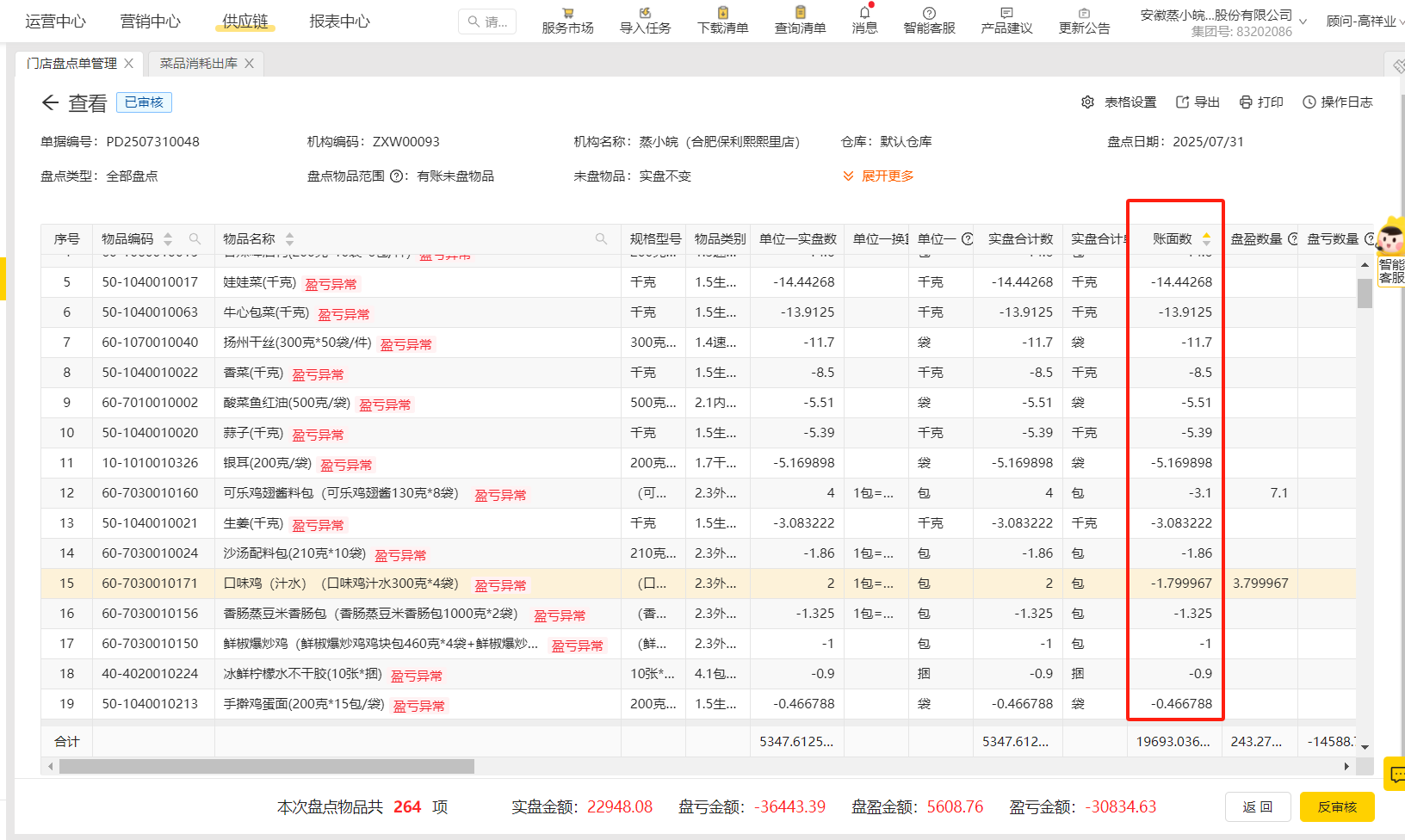This screenshot has height=840, width=1405.
Task: Click the horizontal scrollbar under the table
Action: tap(267, 766)
